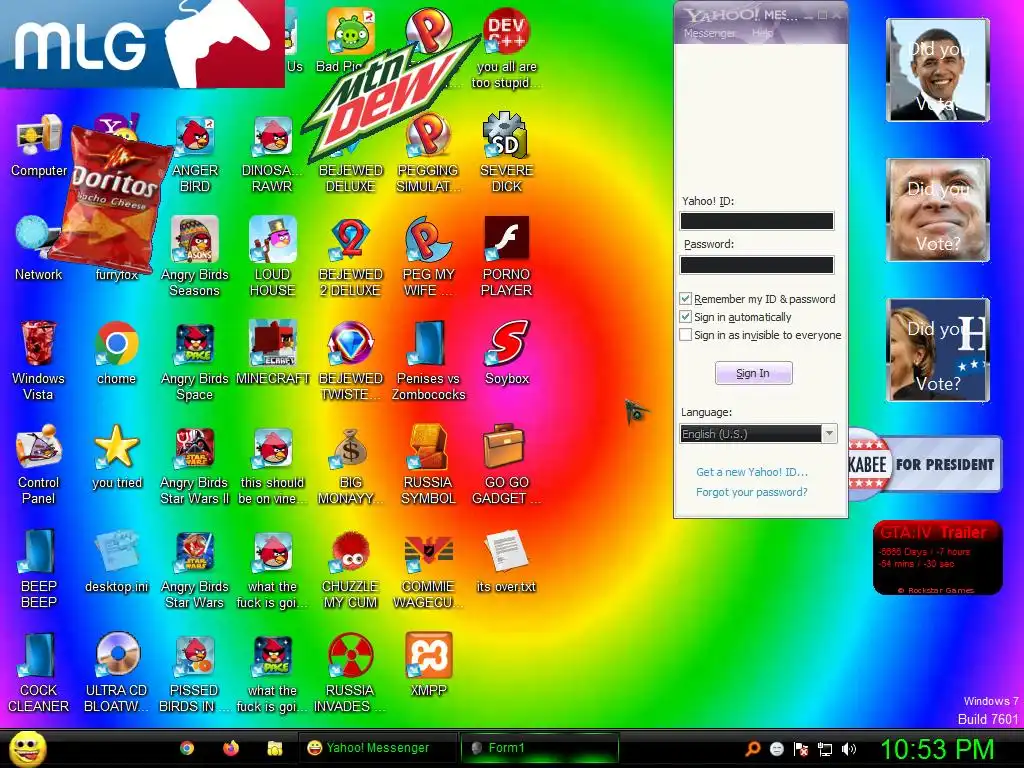Launch the Angry Birds Space shortcut
Image resolution: width=1024 pixels, height=768 pixels.
(x=195, y=360)
